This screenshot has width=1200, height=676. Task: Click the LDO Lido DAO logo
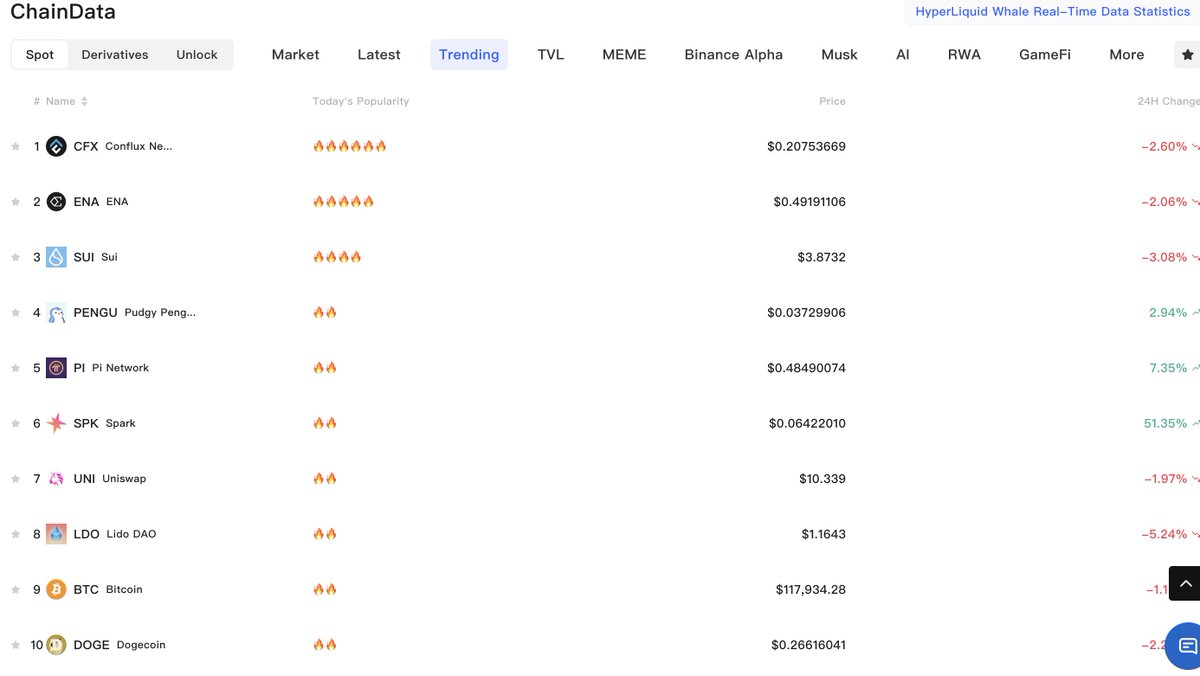click(x=56, y=534)
